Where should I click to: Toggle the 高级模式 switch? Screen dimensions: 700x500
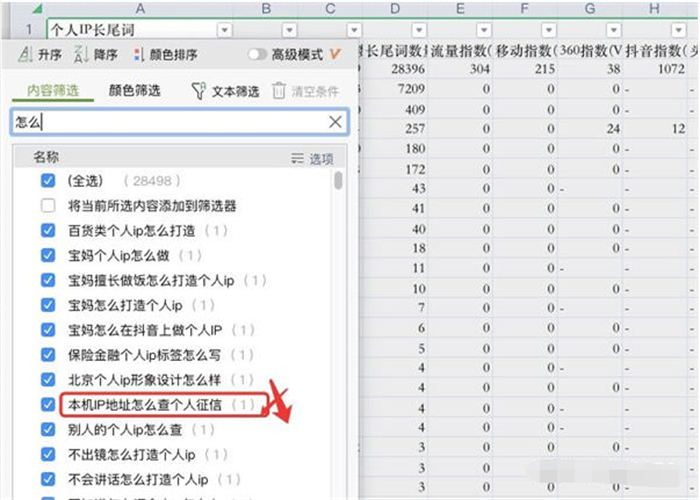click(258, 54)
